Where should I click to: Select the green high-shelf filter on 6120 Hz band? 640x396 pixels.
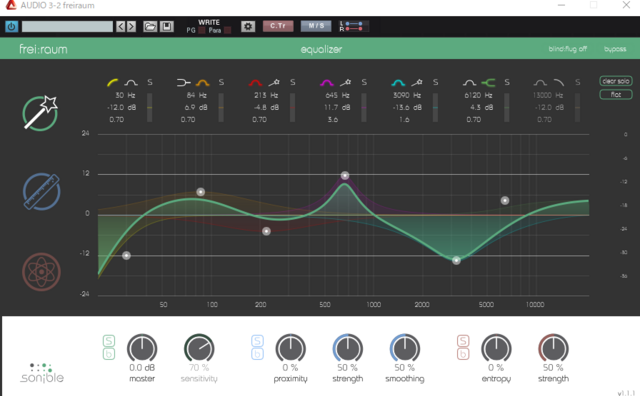[488, 83]
